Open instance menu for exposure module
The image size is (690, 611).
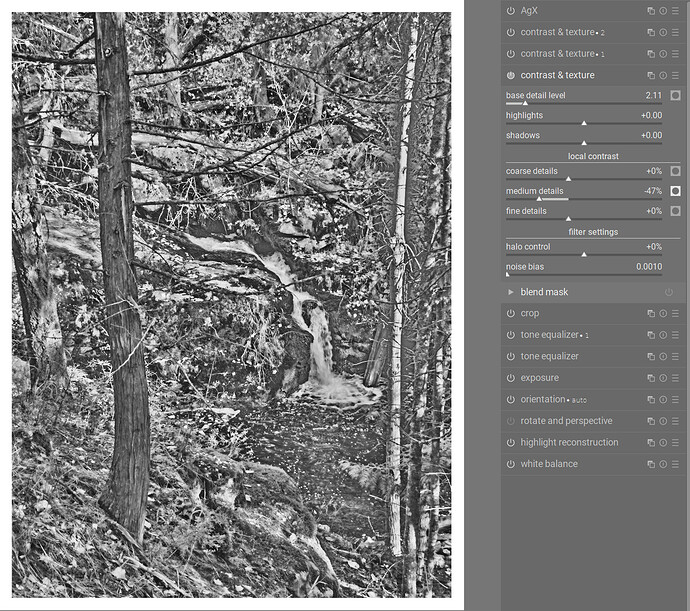(x=651, y=378)
